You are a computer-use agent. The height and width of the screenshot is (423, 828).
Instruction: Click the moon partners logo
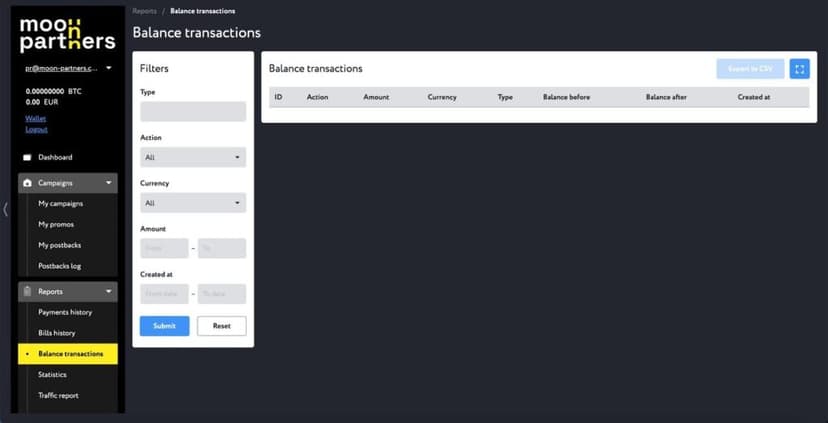tap(68, 35)
